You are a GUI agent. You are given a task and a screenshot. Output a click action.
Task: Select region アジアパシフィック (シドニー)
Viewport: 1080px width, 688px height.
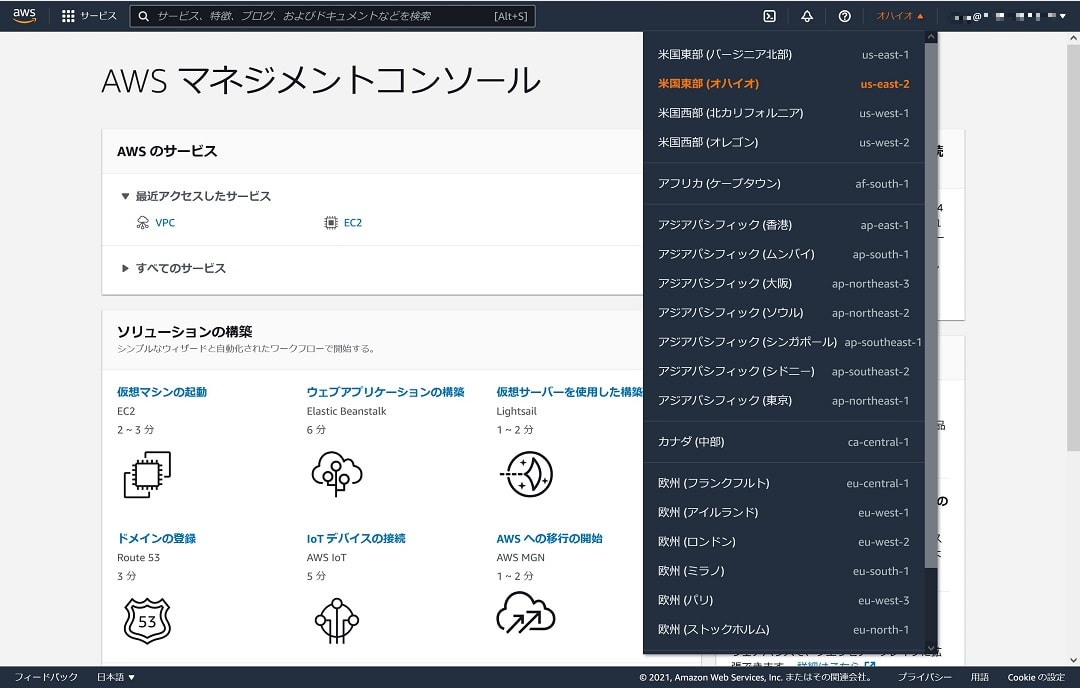[783, 371]
